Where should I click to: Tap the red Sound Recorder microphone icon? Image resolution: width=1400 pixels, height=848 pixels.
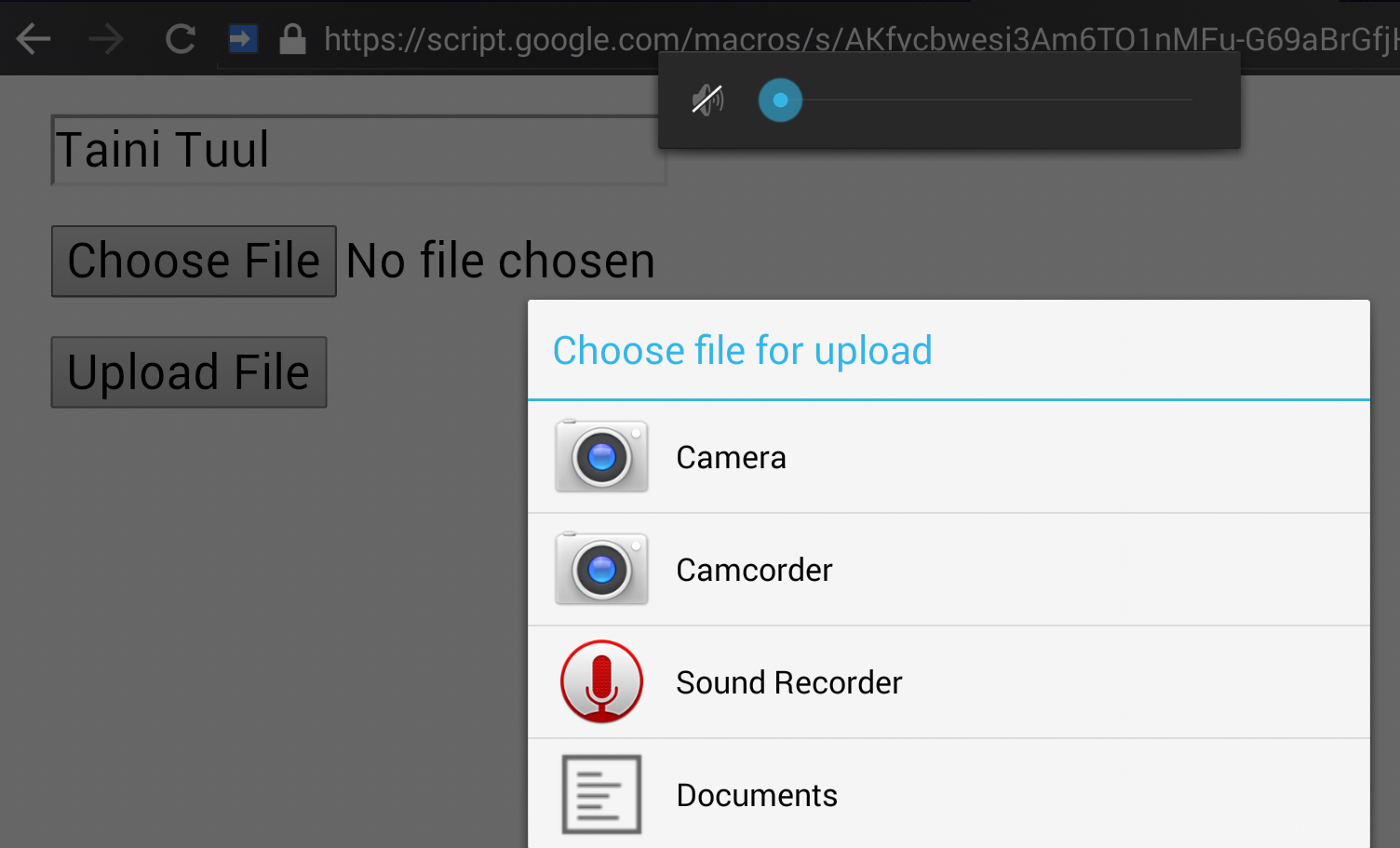tap(601, 681)
